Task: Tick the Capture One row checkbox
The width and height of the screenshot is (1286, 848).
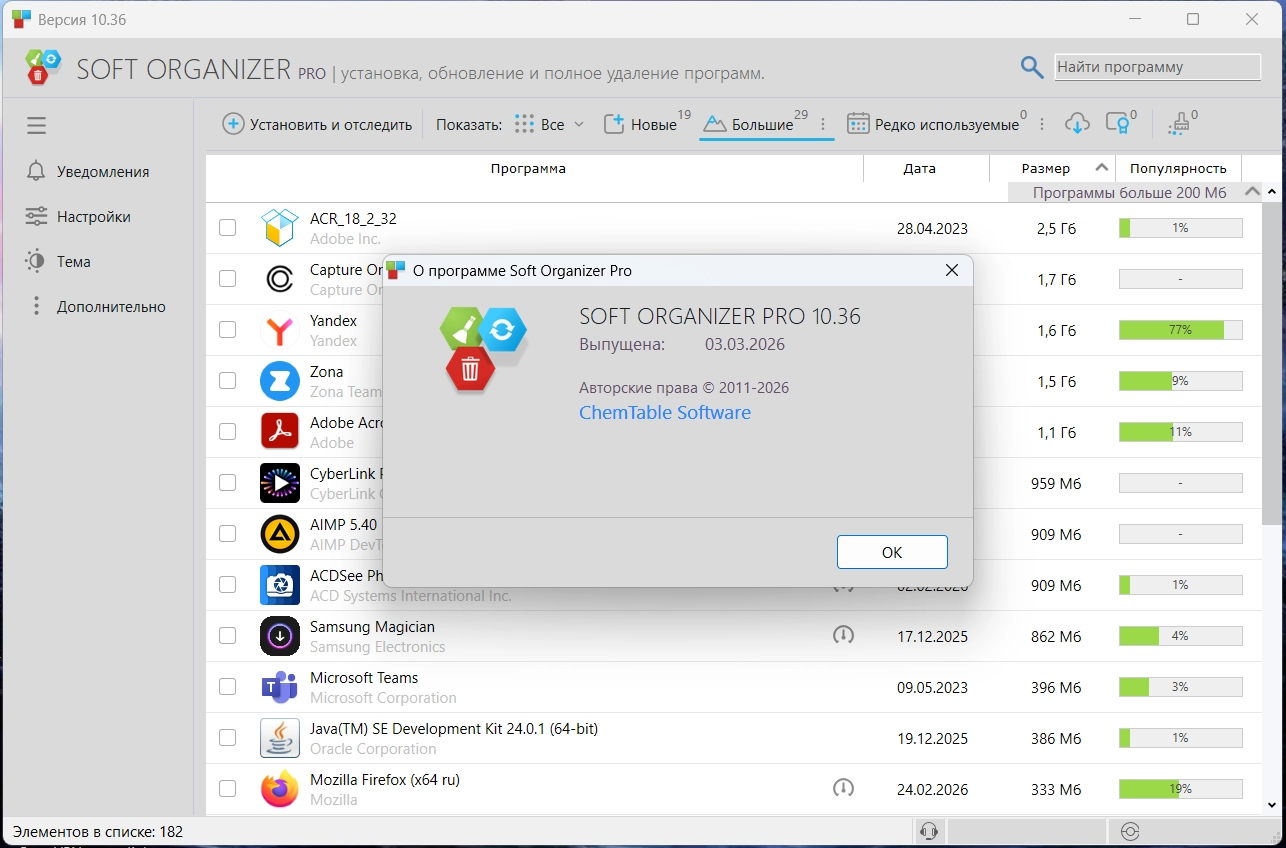Action: (228, 279)
